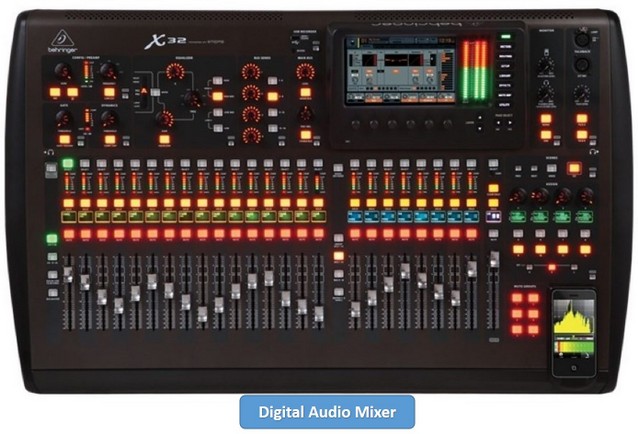The height and width of the screenshot is (434, 638).
Task: Click the lit Set B button in Assign section
Action: (552, 268)
